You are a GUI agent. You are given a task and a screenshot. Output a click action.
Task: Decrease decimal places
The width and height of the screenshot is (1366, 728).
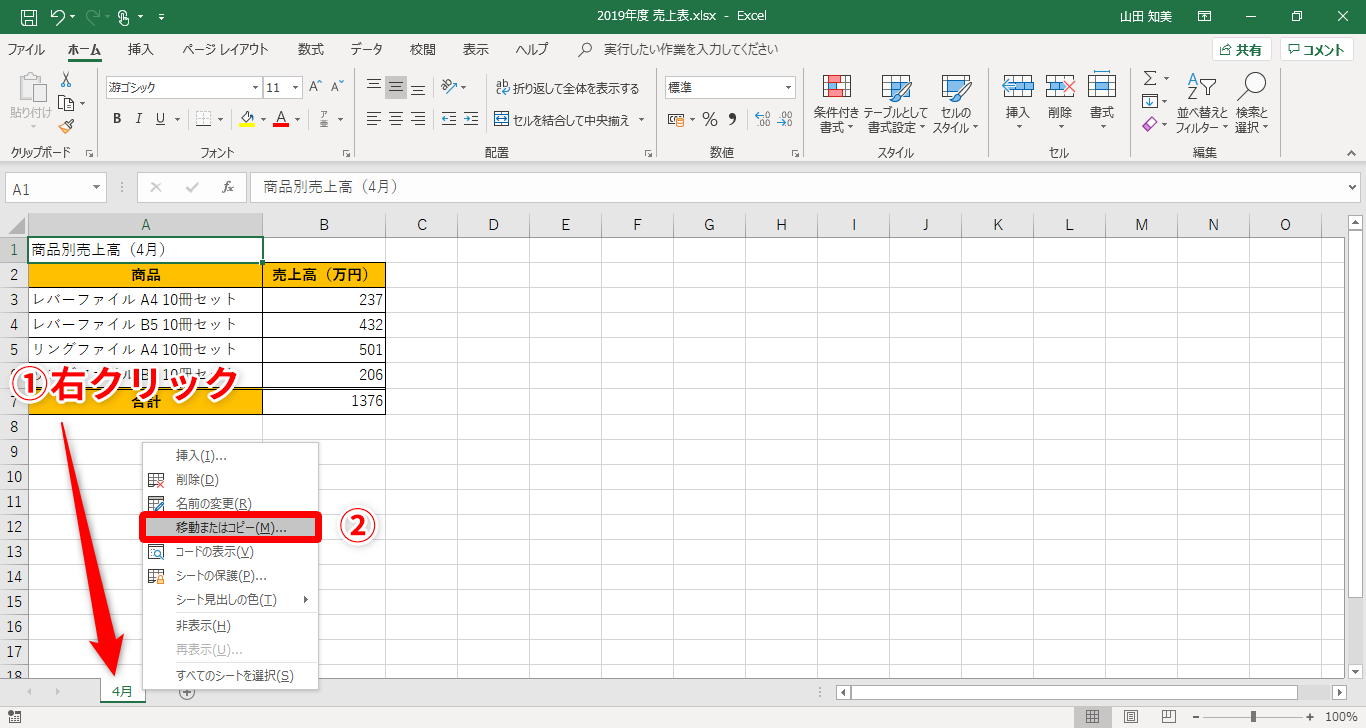784,119
